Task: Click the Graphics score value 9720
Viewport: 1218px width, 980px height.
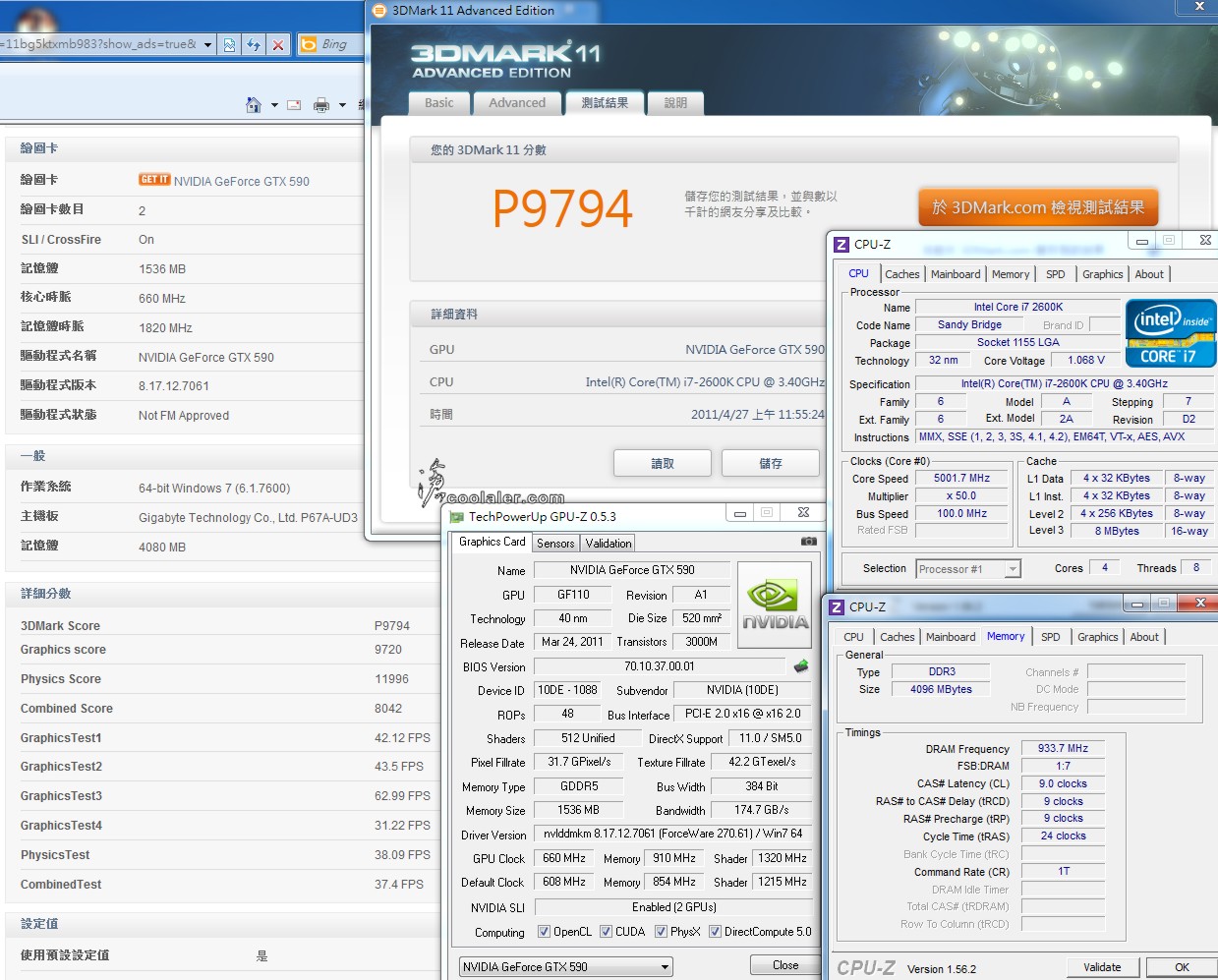Action: coord(388,650)
